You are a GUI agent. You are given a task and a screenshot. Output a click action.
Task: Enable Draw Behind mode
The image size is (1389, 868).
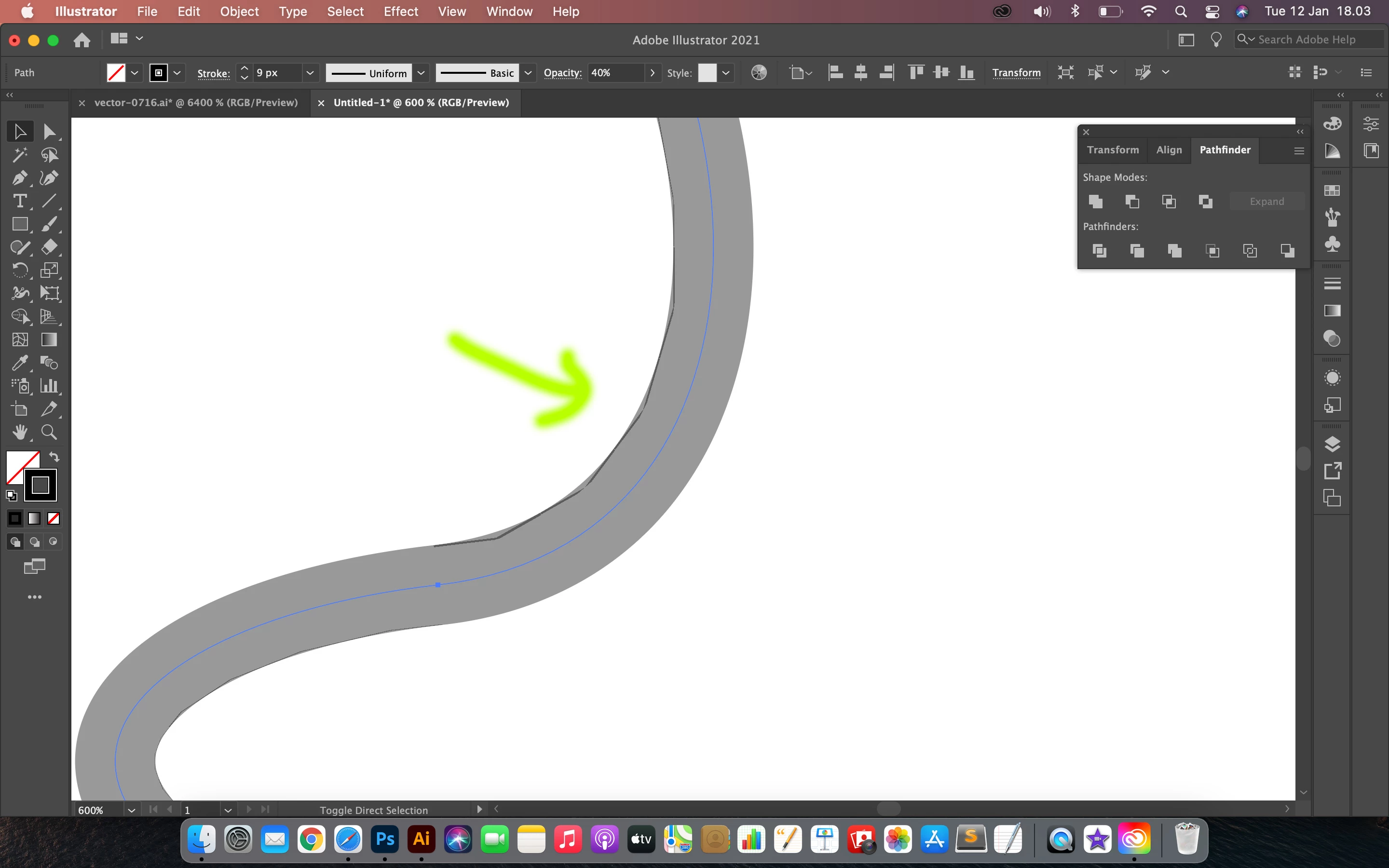click(x=34, y=542)
